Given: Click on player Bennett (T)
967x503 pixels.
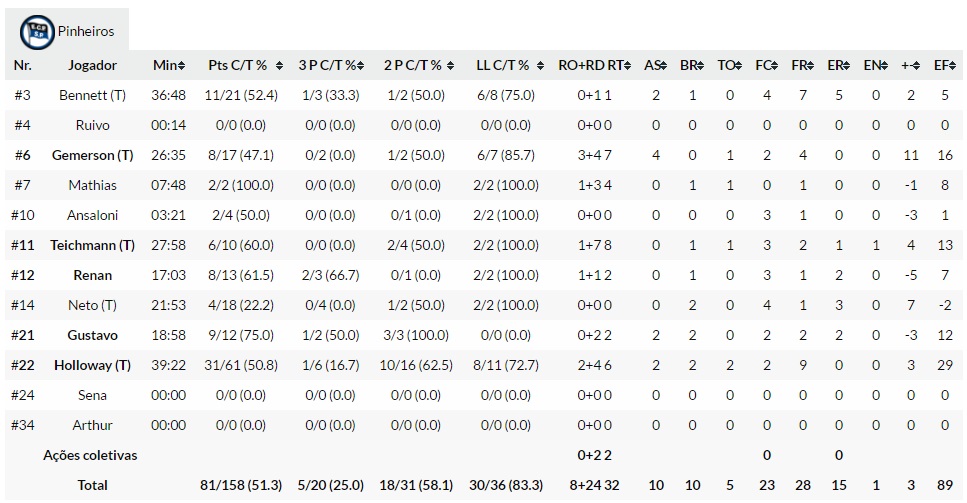Looking at the screenshot, I should (x=93, y=95).
